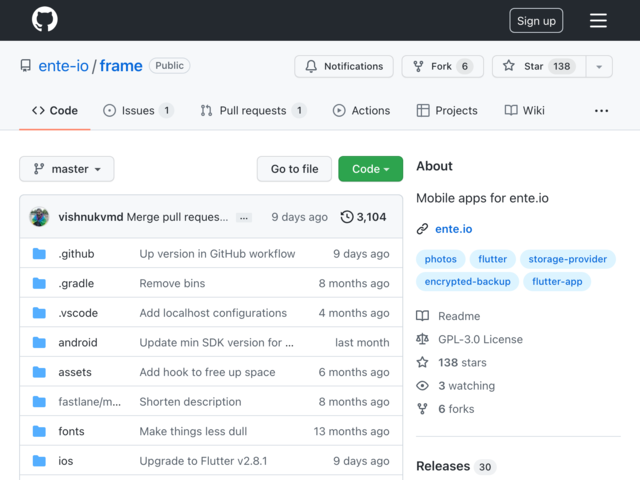Open 'Make things less dull' commit

(193, 431)
